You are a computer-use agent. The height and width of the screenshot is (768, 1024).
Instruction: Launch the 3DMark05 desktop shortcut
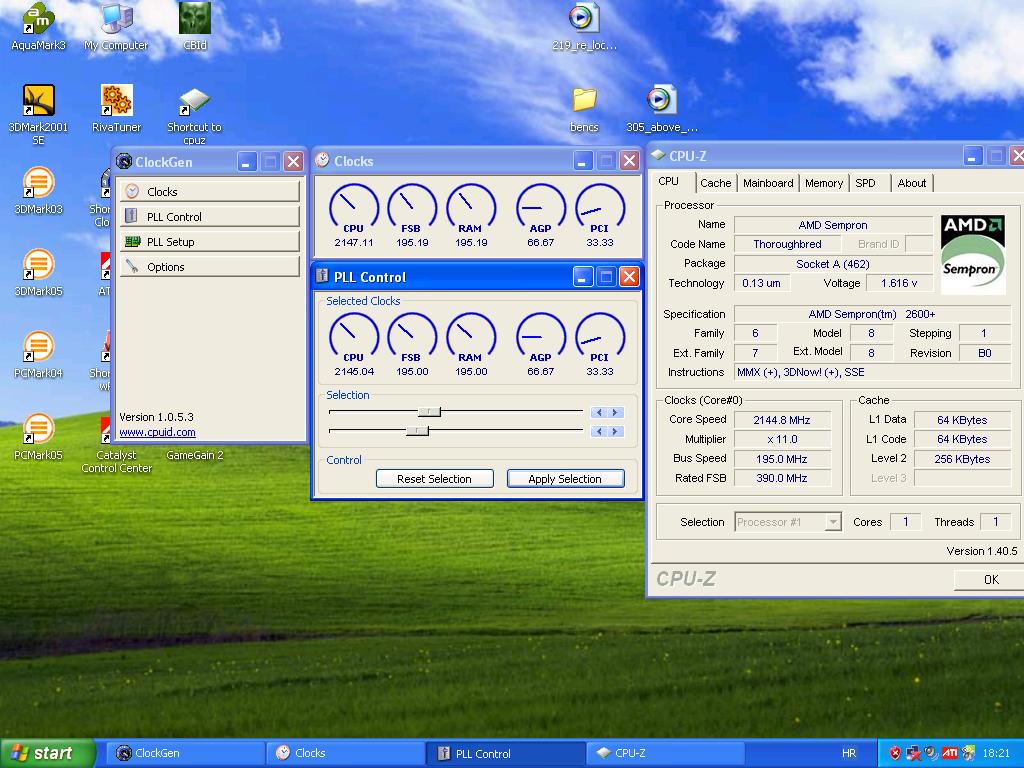pos(39,273)
